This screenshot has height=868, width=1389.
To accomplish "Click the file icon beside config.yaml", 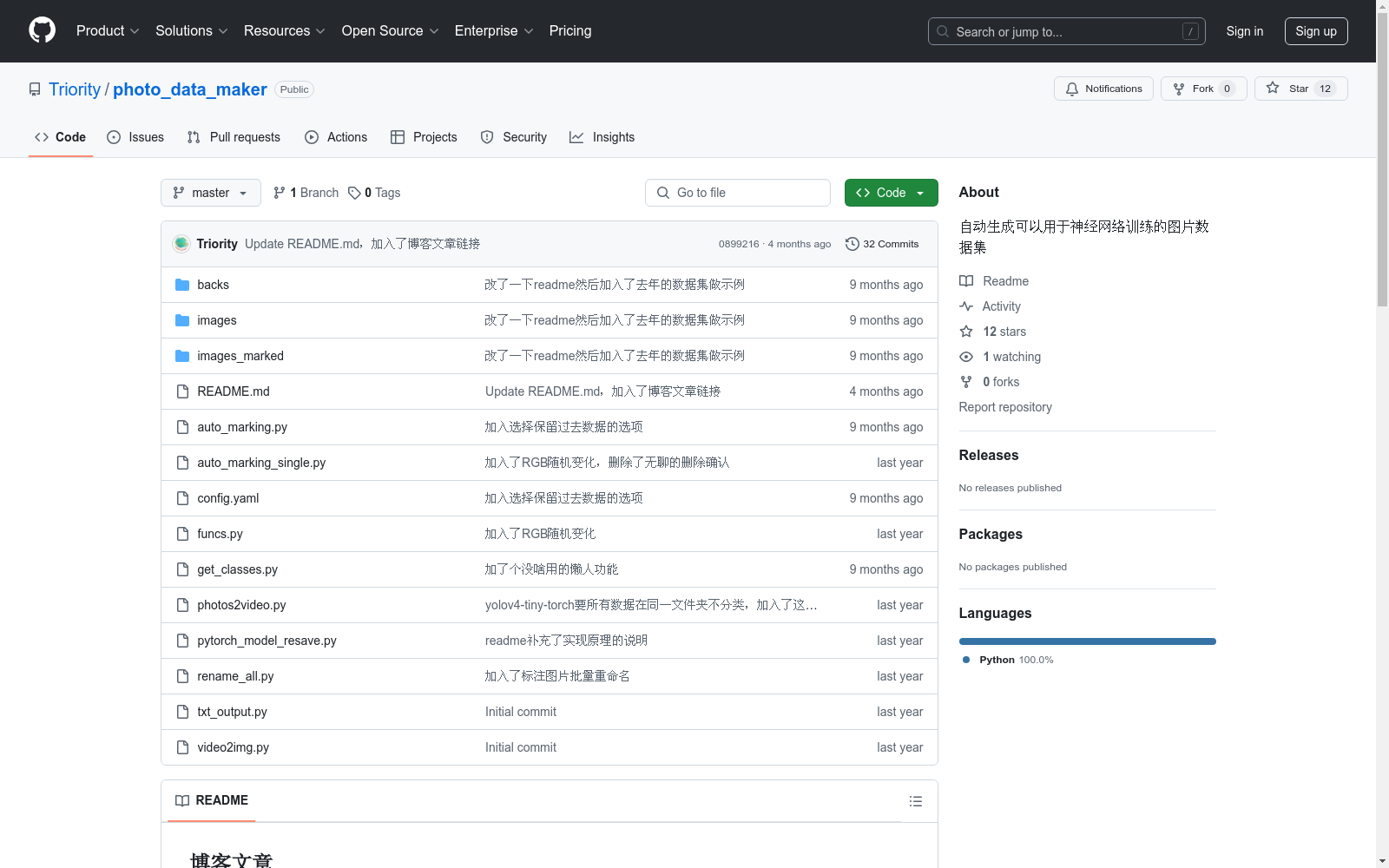I will click(182, 498).
